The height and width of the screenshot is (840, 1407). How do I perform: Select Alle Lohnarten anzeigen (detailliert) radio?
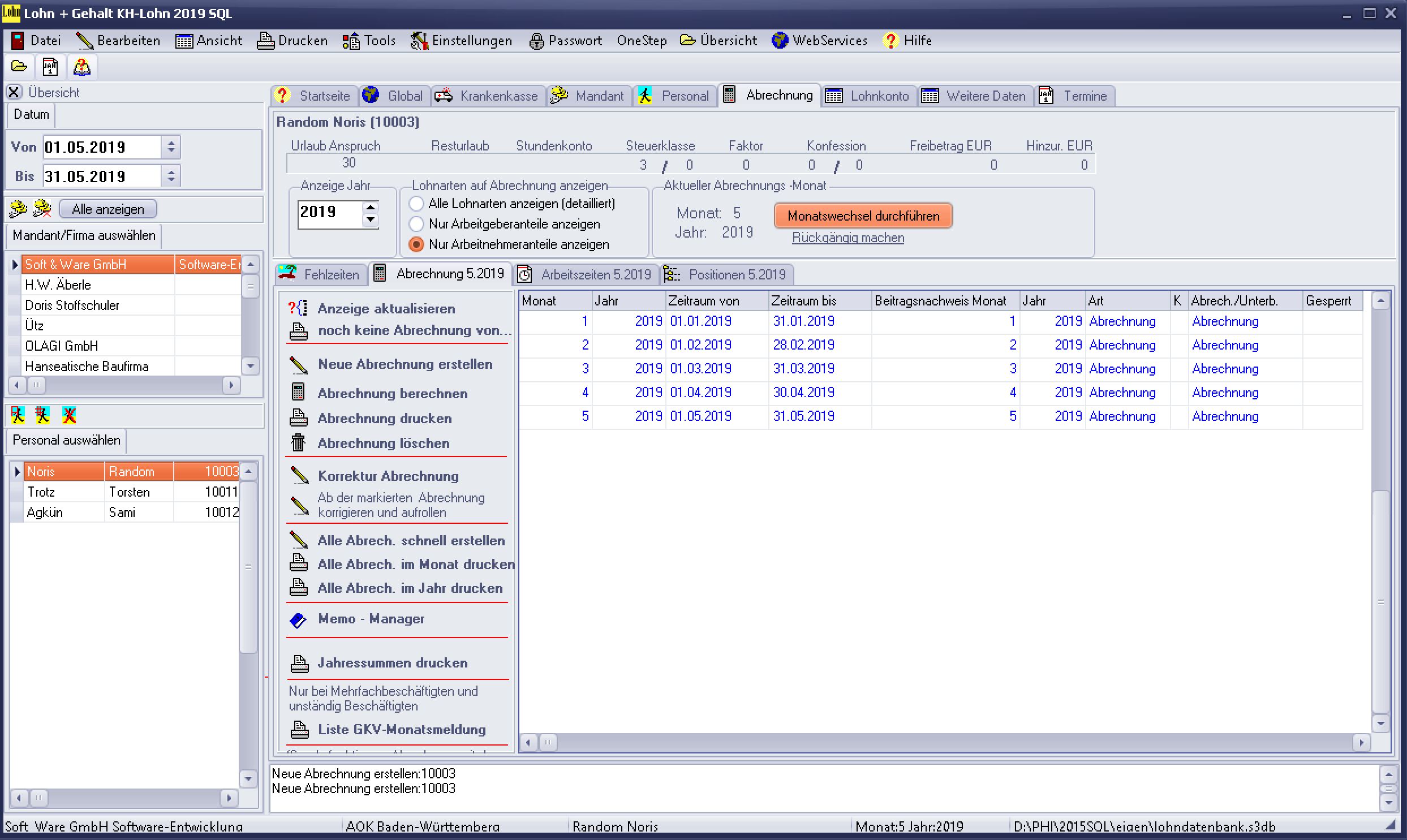[416, 203]
